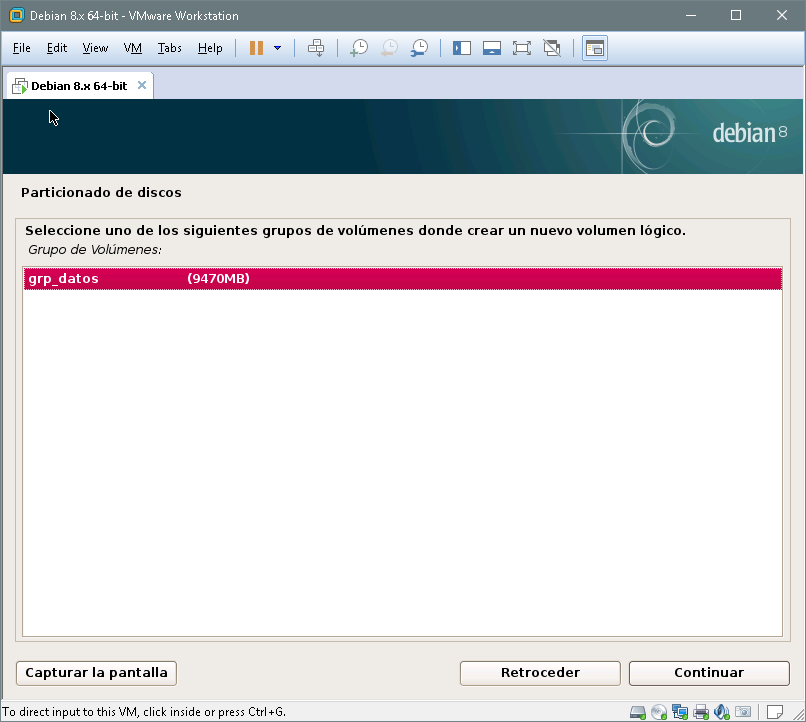Image resolution: width=806 pixels, height=722 pixels.
Task: Open the View menu
Action: [95, 48]
